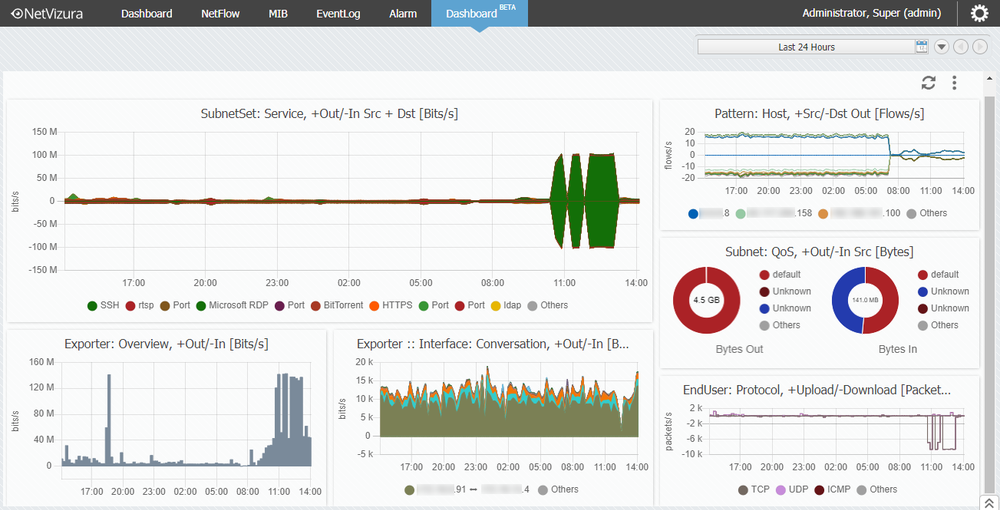Click the dashboard refresh icon

point(929,82)
